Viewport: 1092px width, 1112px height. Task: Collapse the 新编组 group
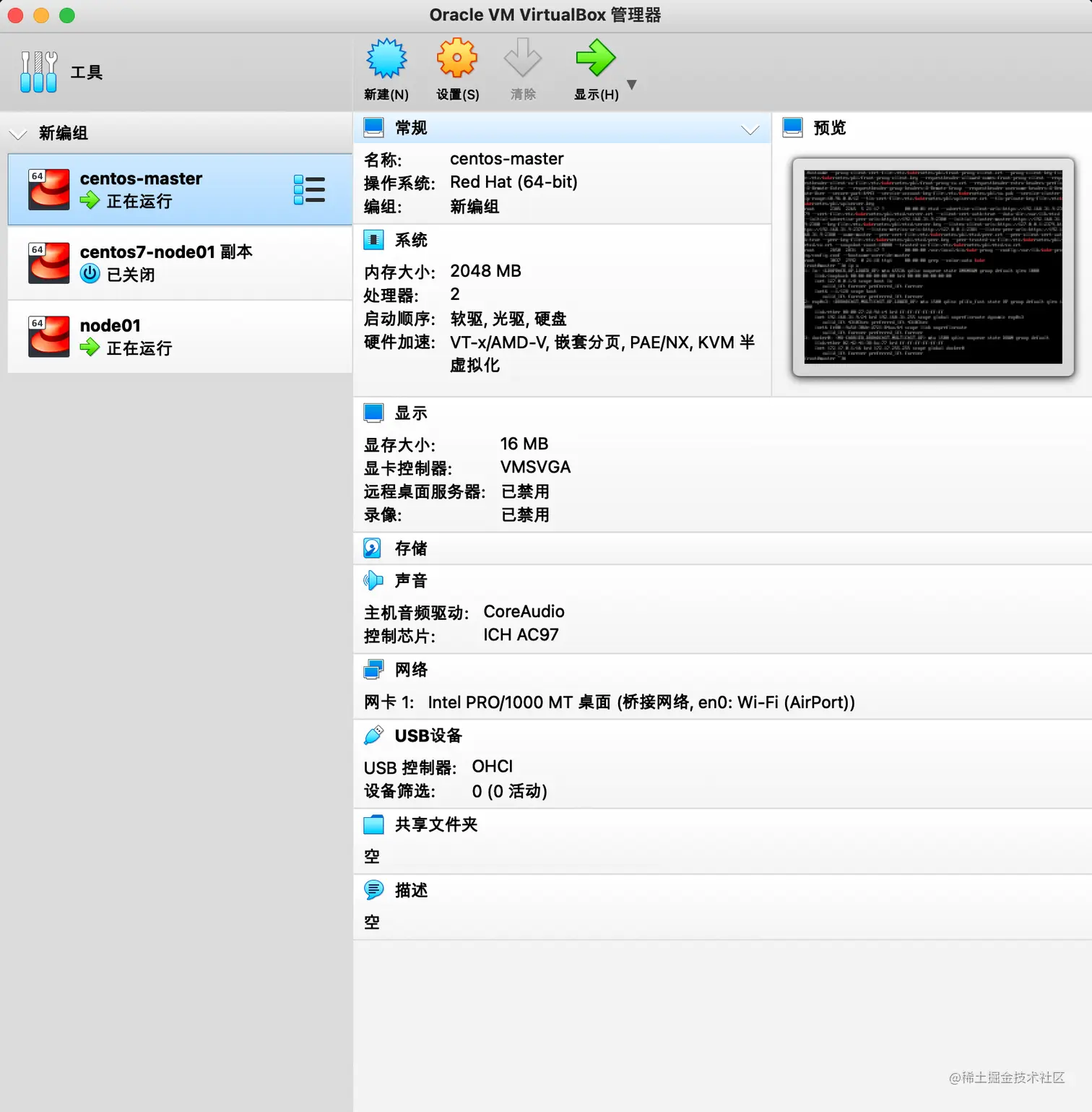tap(19, 133)
